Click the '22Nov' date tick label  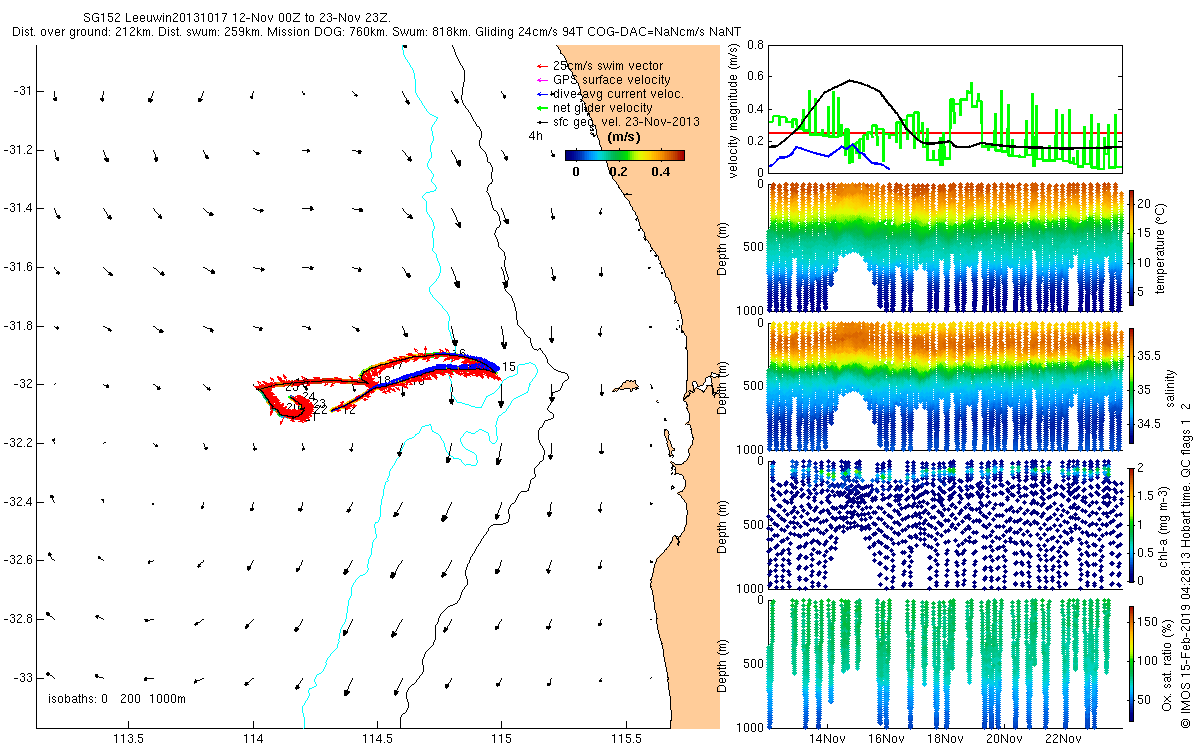(1064, 739)
